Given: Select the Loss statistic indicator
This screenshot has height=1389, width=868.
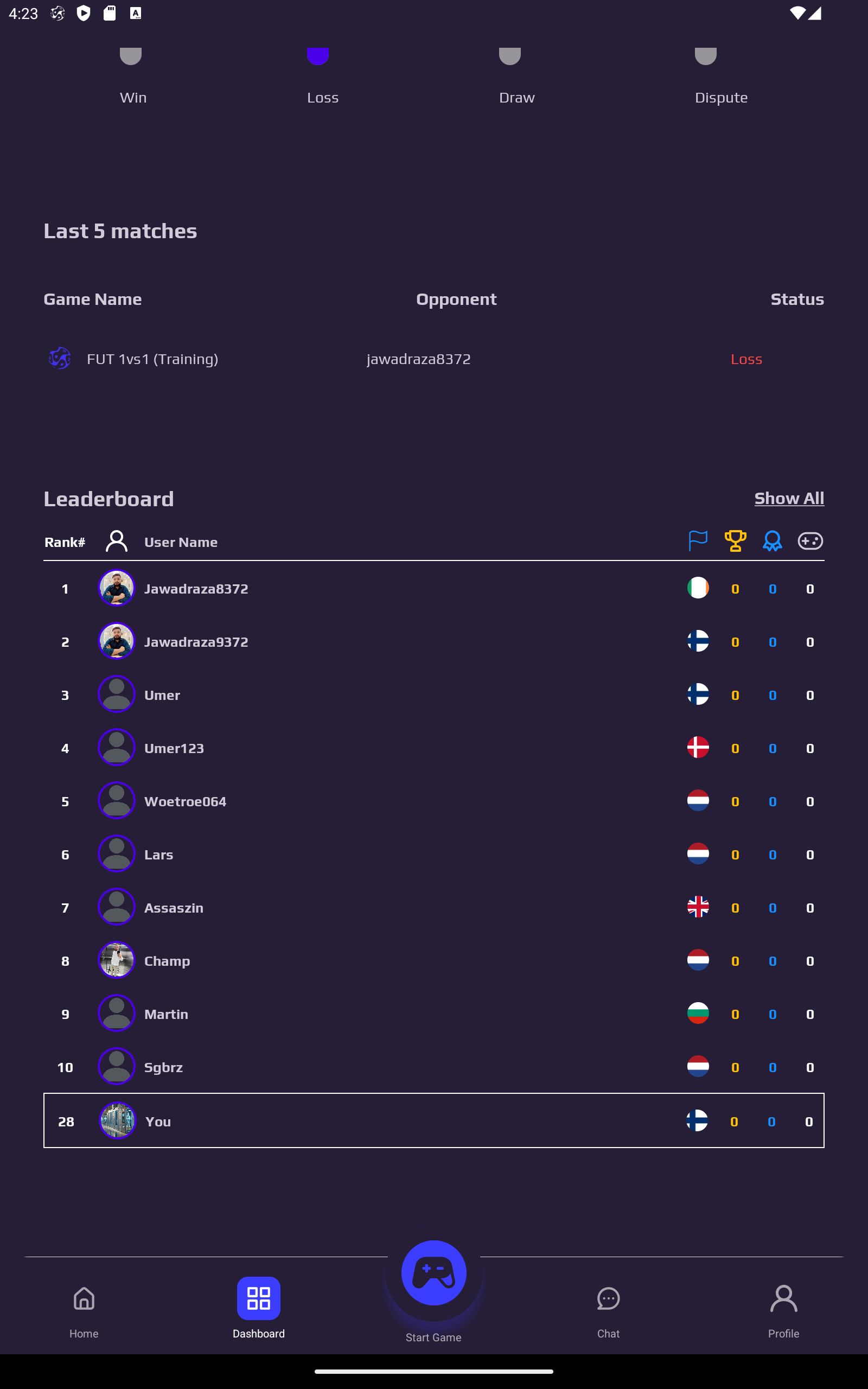Looking at the screenshot, I should click(x=318, y=58).
